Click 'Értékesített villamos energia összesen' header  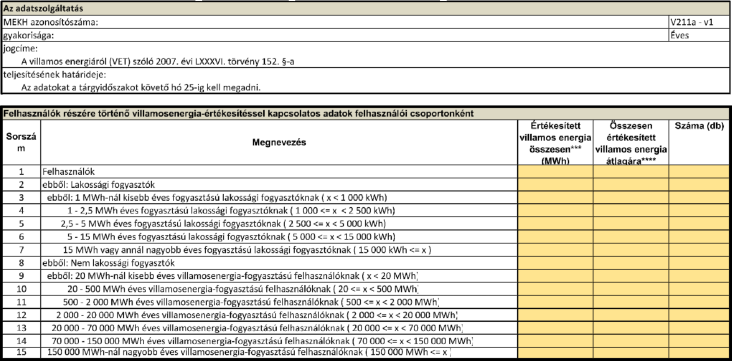click(556, 142)
